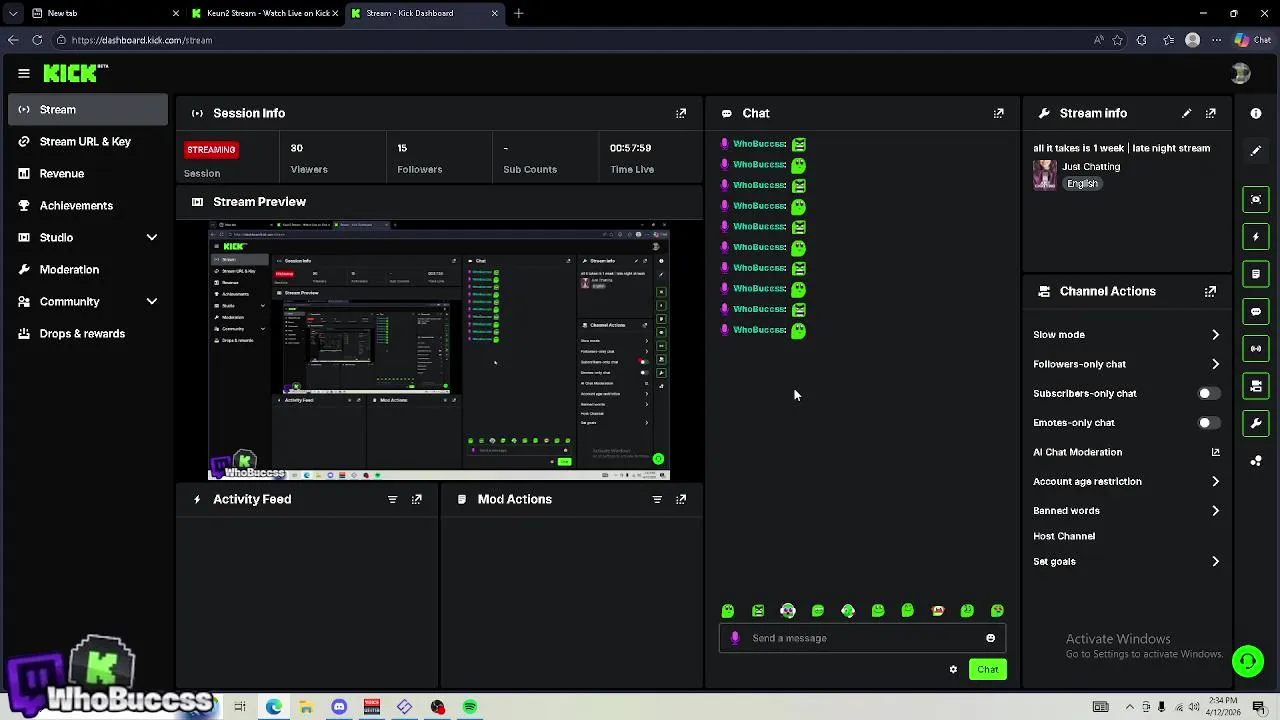This screenshot has width=1280, height=720.
Task: Pop out the Activity Feed panel
Action: [x=417, y=499]
